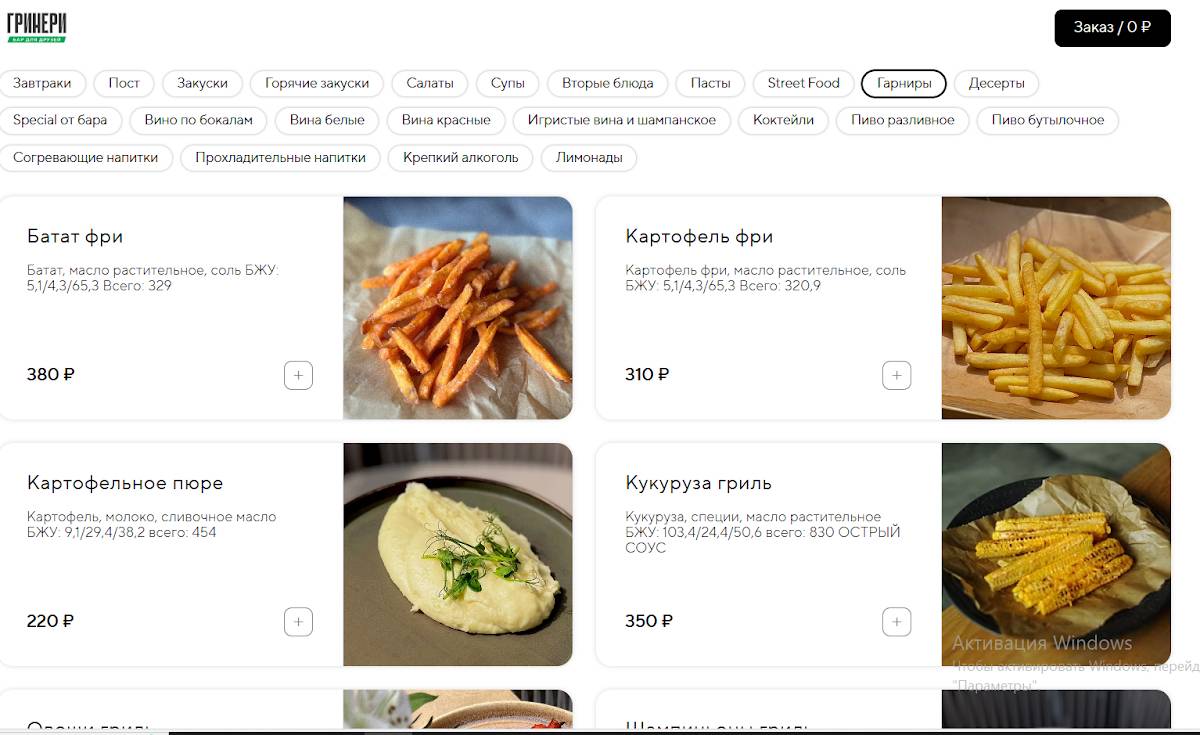Open the Заказ / 0 ₽ cart button
Screen dimensions: 1200x735
(1112, 27)
